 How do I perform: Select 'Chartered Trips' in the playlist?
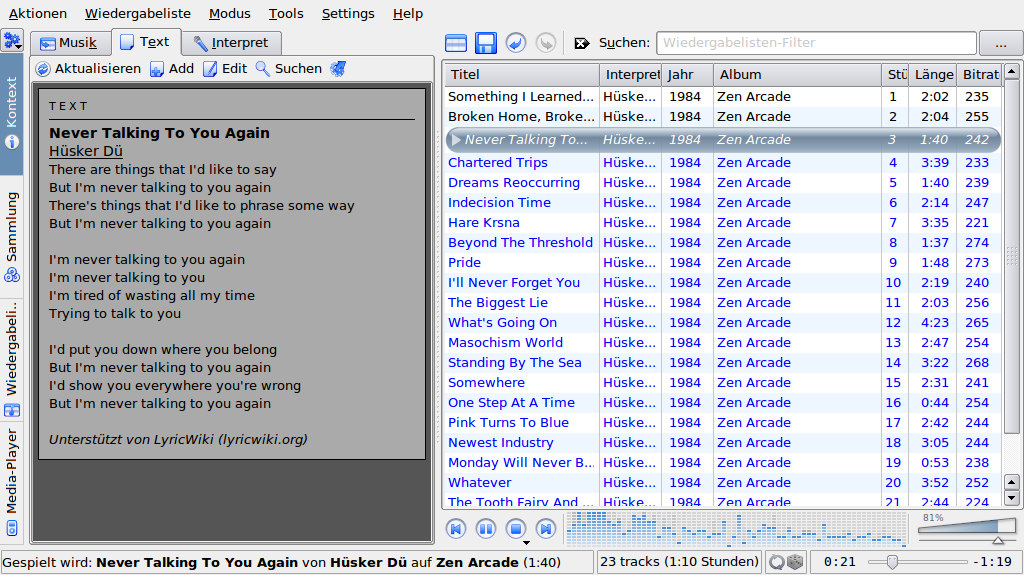pyautogui.click(x=723, y=163)
